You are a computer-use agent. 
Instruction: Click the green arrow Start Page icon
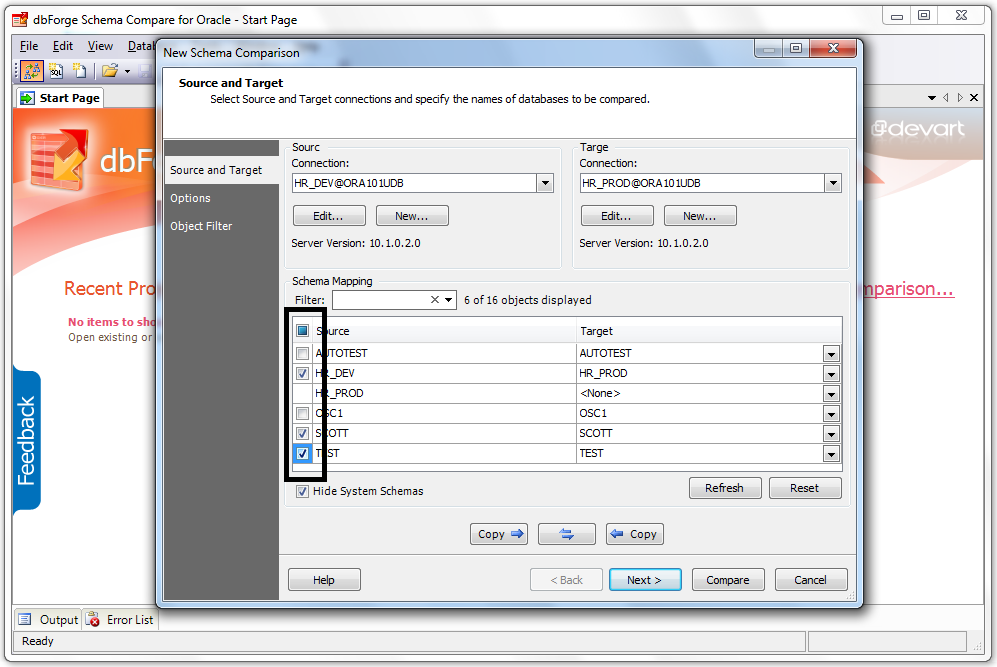tap(27, 98)
